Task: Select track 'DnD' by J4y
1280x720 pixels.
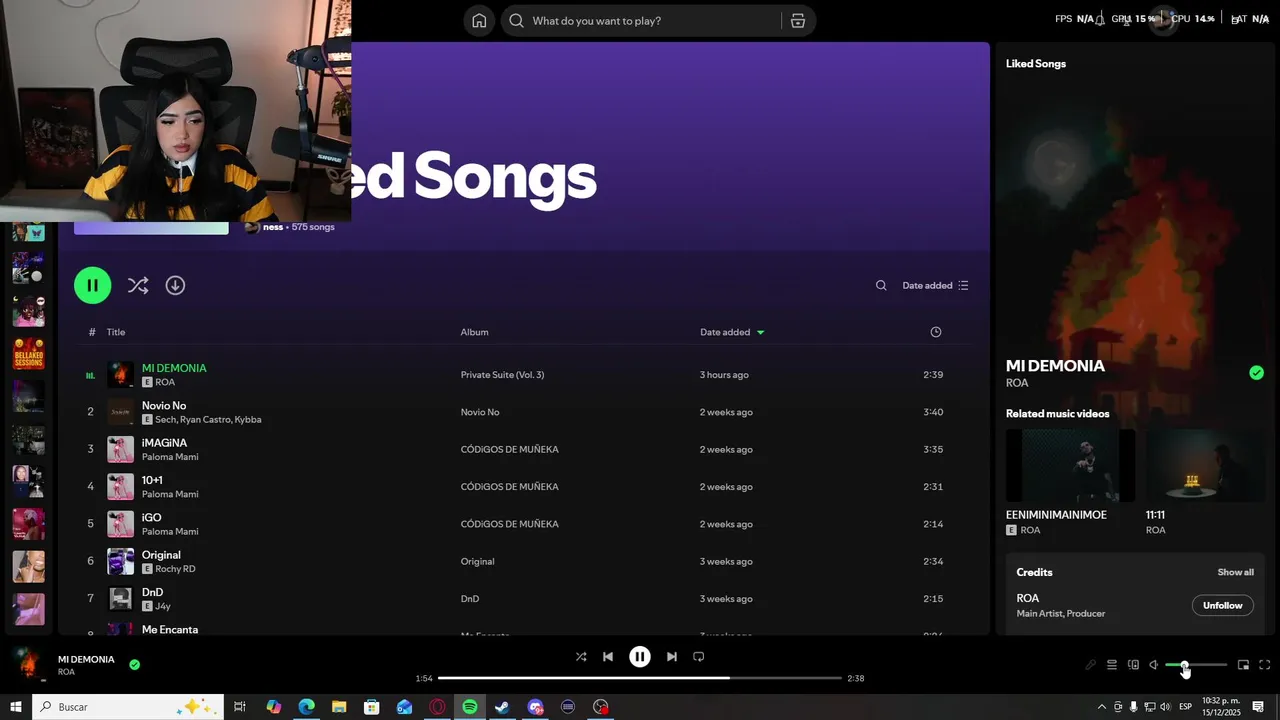Action: pyautogui.click(x=152, y=592)
